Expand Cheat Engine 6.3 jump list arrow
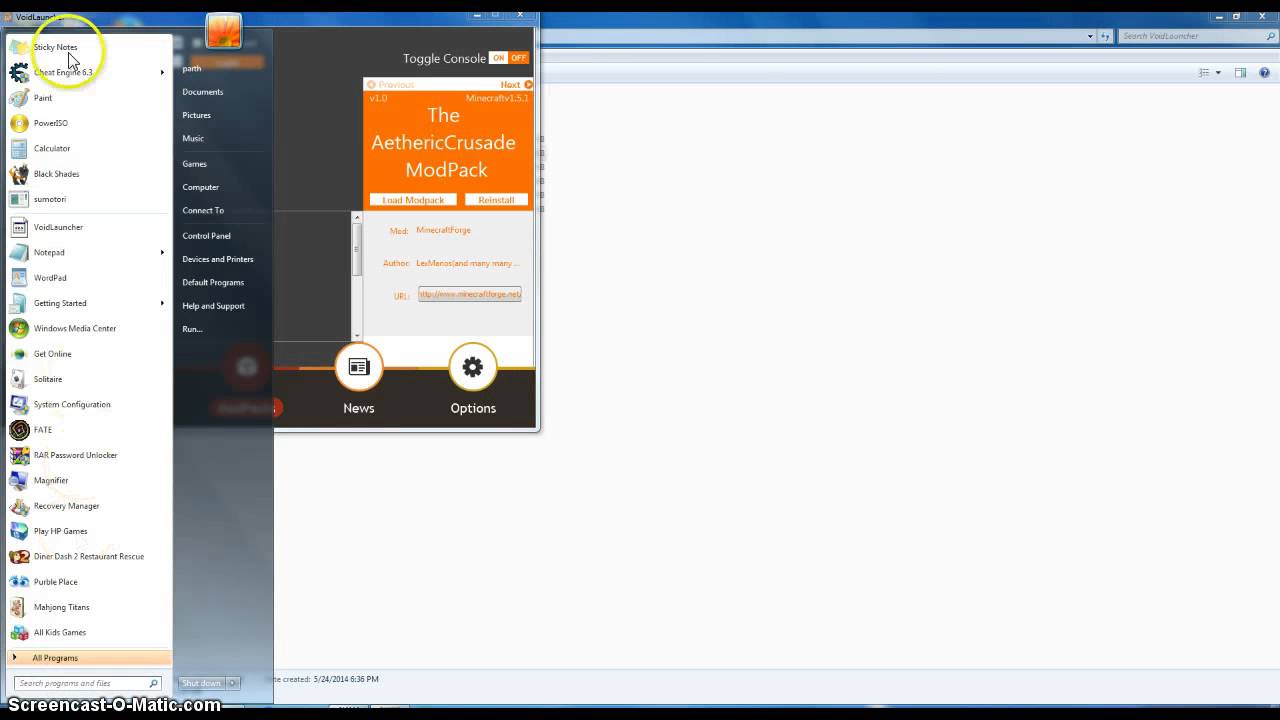 tap(162, 72)
